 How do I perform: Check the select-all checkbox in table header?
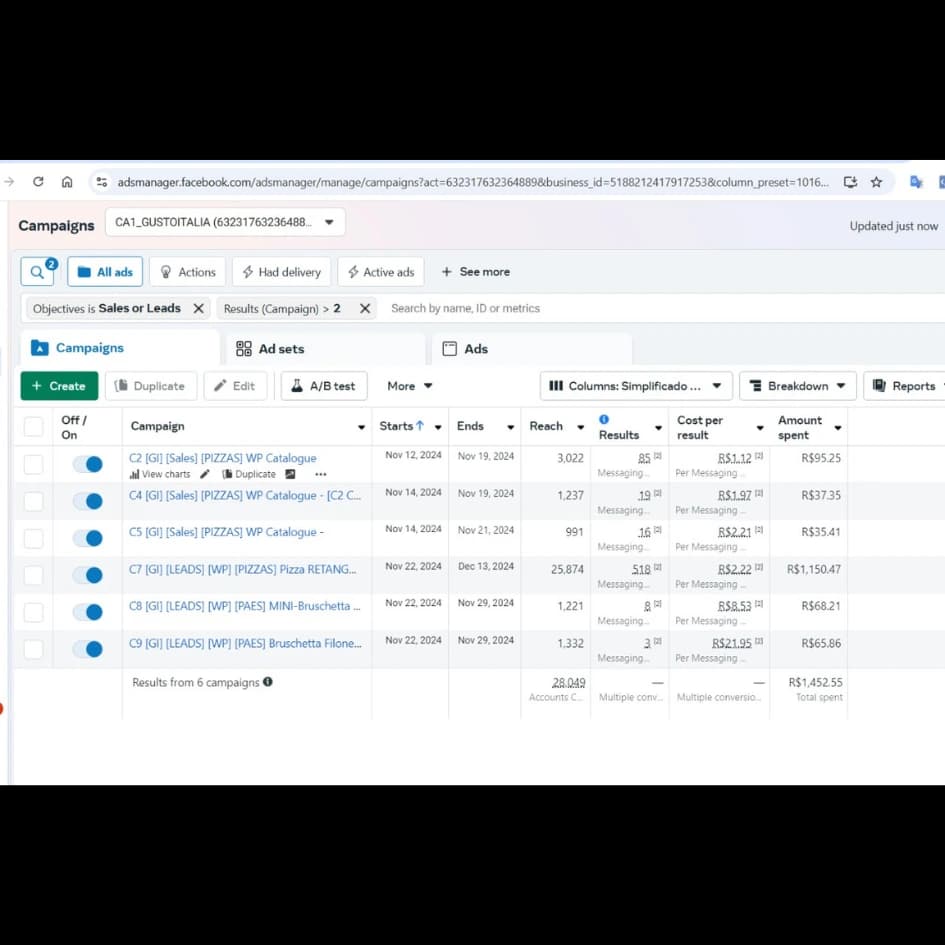pyautogui.click(x=33, y=426)
